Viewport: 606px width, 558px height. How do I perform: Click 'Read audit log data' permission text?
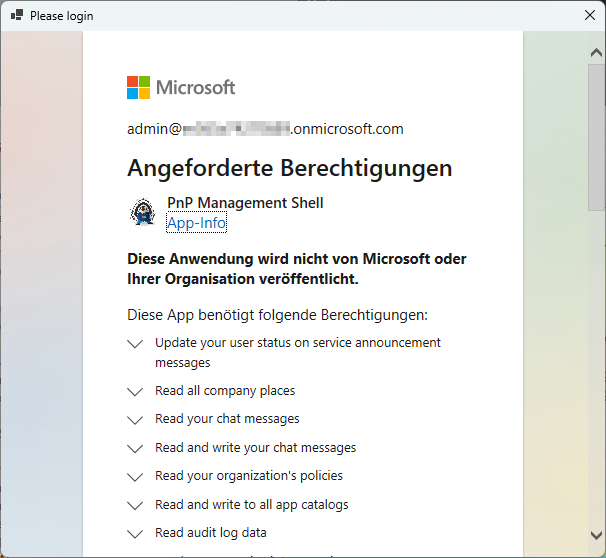tap(211, 533)
